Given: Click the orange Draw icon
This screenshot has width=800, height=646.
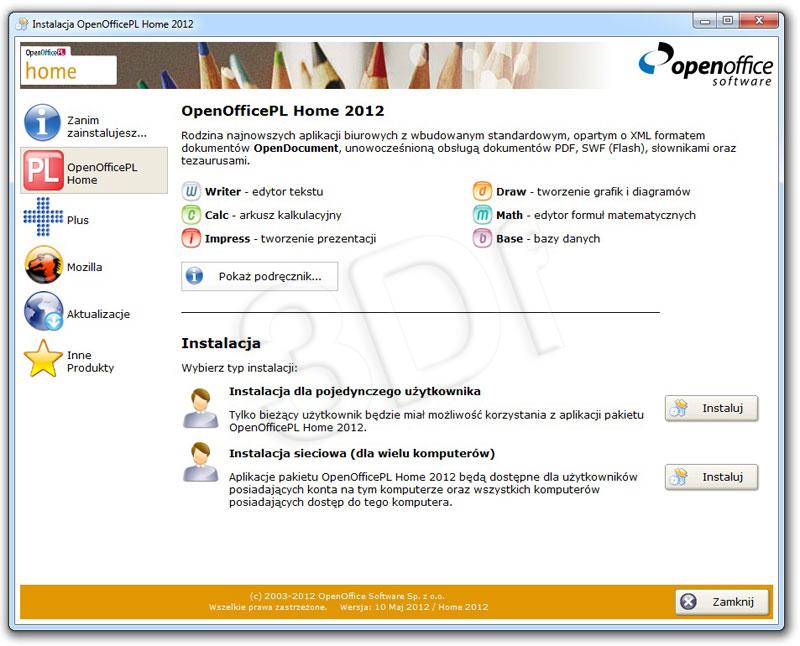Looking at the screenshot, I should [x=482, y=191].
